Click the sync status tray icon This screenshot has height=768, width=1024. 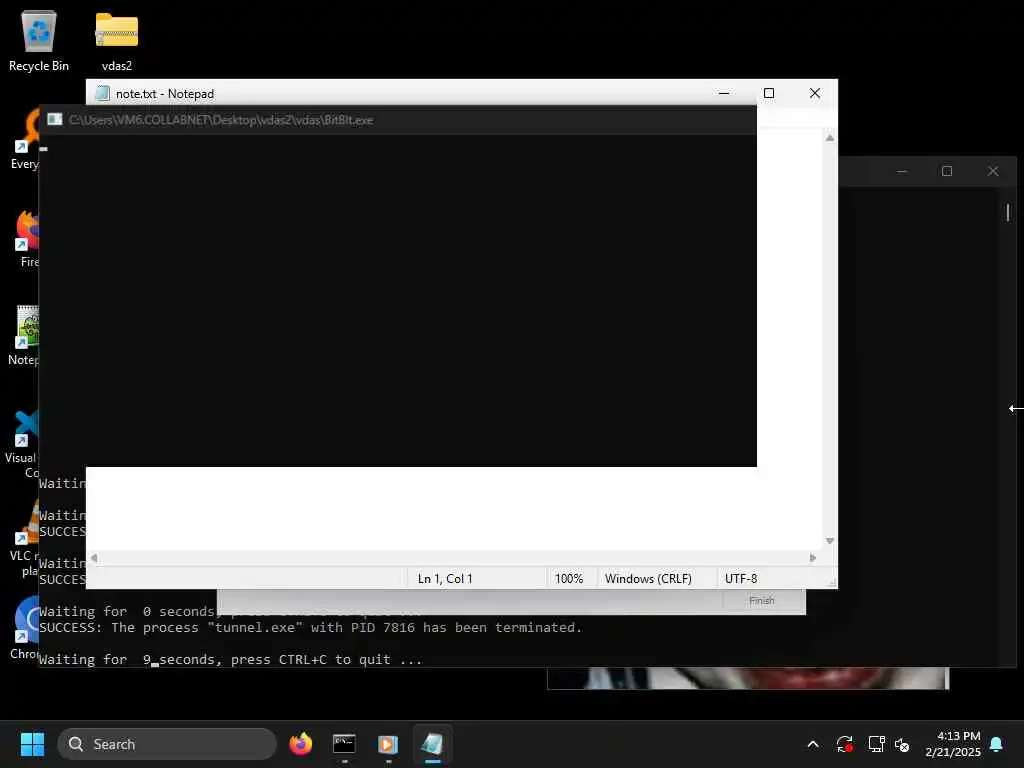[x=844, y=744]
